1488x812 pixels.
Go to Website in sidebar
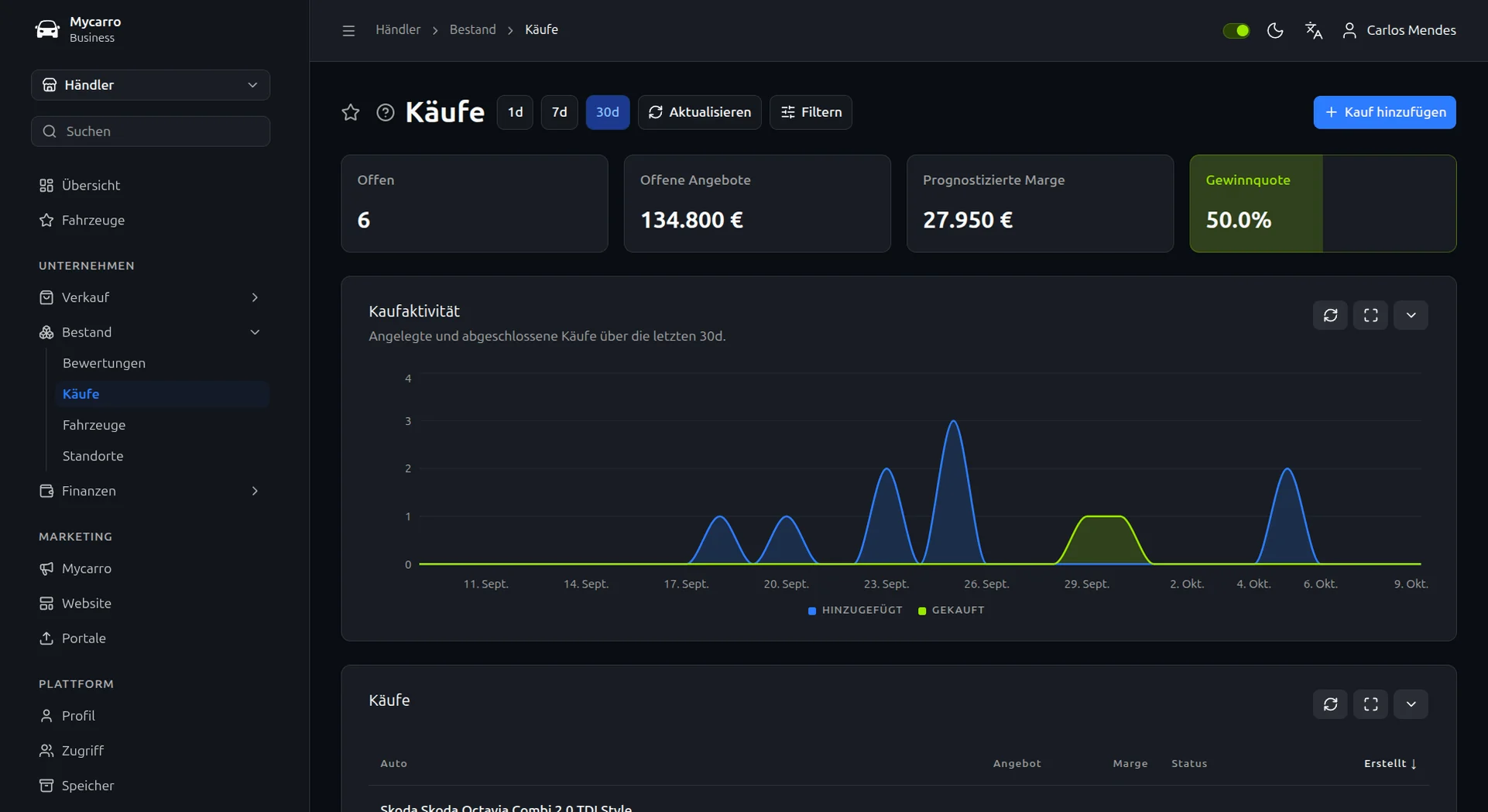150,603
